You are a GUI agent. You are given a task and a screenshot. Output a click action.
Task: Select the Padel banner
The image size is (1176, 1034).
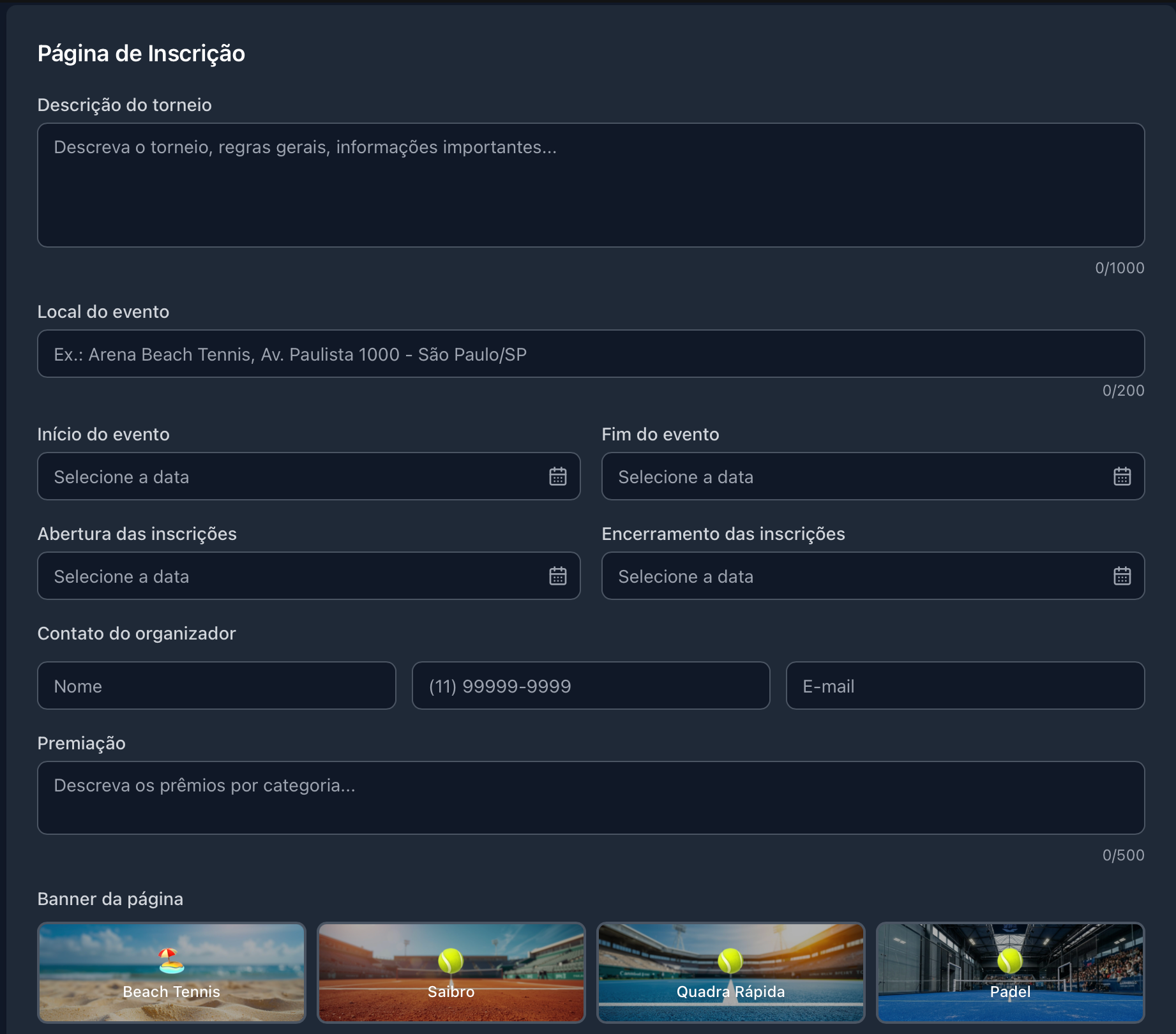coord(1009,973)
